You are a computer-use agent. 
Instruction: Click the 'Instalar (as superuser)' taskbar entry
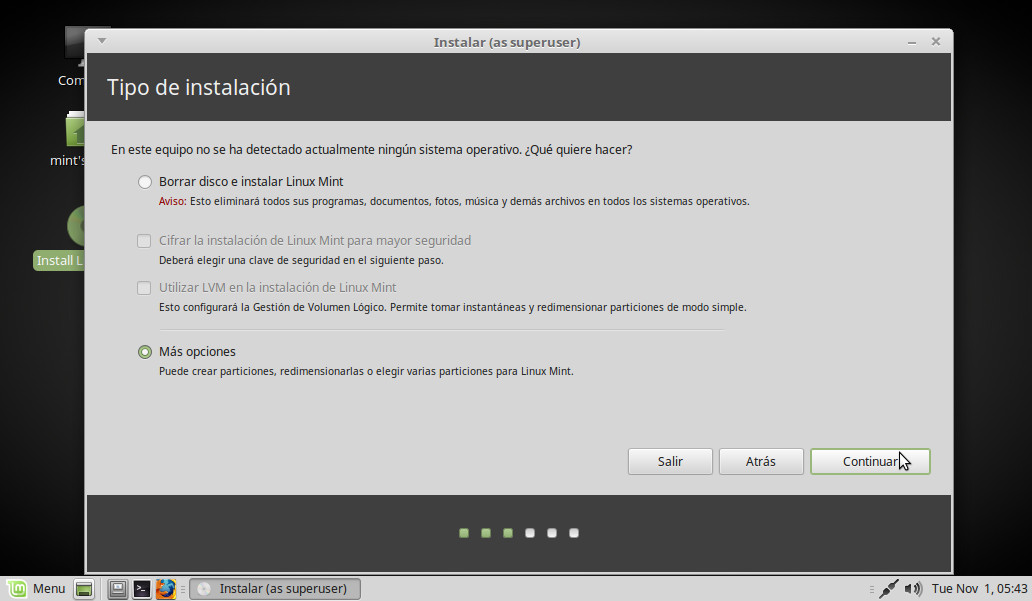click(x=275, y=589)
